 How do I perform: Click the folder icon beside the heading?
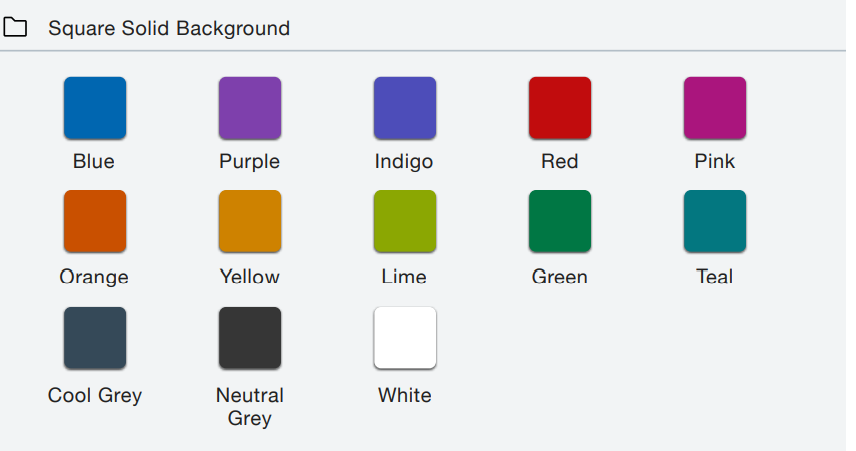pyautogui.click(x=15, y=27)
